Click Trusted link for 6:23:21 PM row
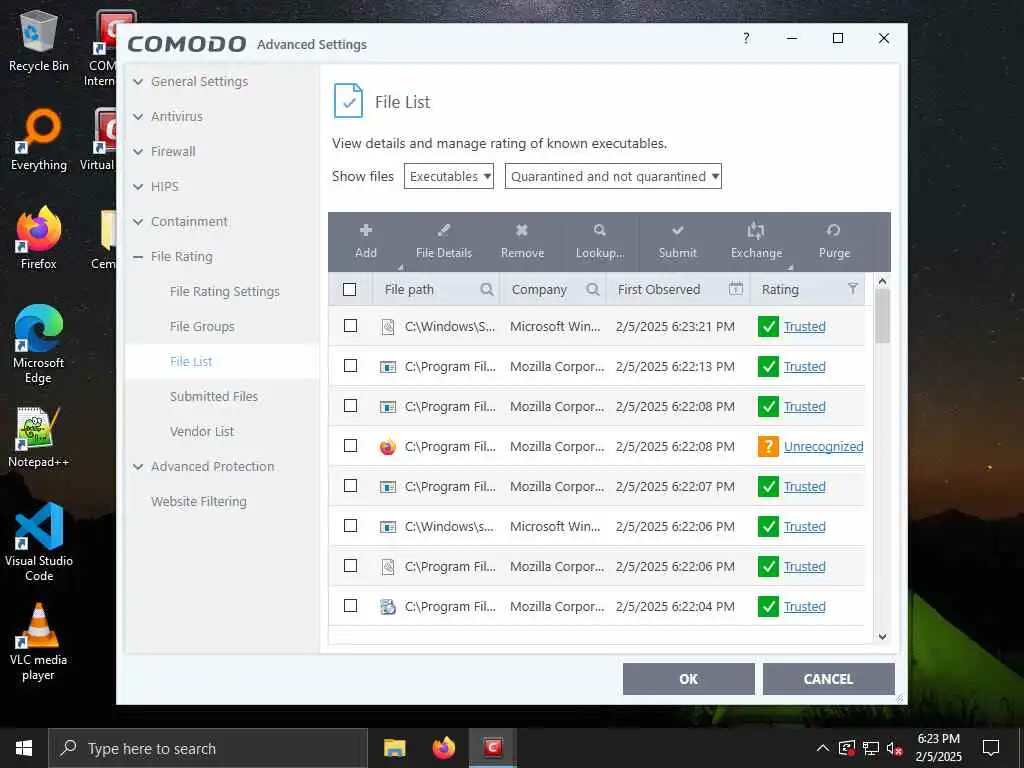Image resolution: width=1024 pixels, height=768 pixels. tap(805, 327)
